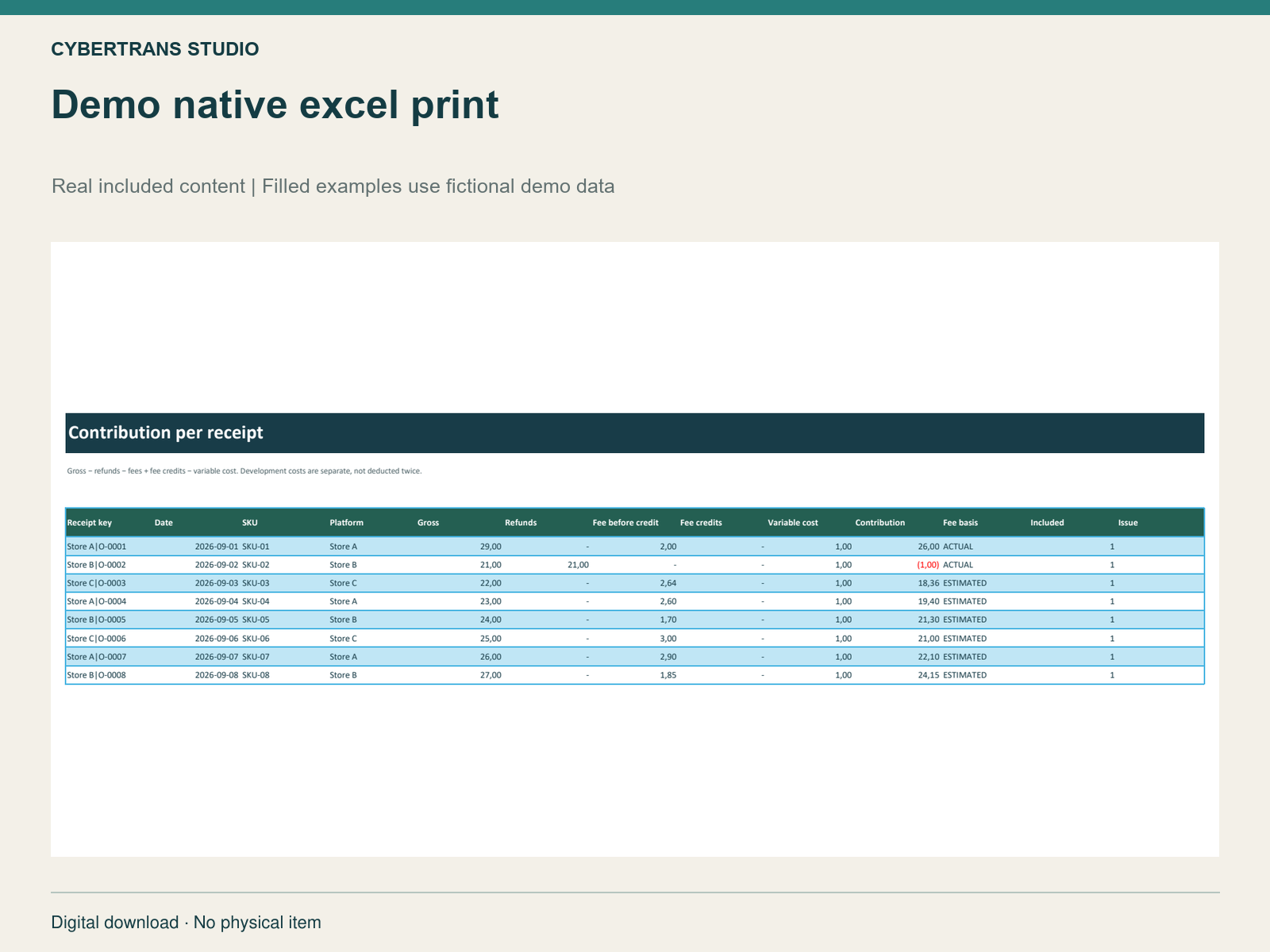Click the 'Contribution per receipt' title bar
The height and width of the screenshot is (952, 1270).
[x=634, y=432]
